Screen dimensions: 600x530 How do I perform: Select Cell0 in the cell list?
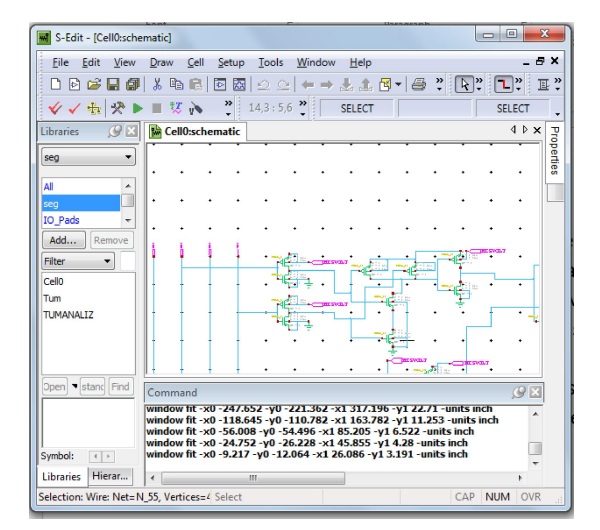(x=53, y=282)
